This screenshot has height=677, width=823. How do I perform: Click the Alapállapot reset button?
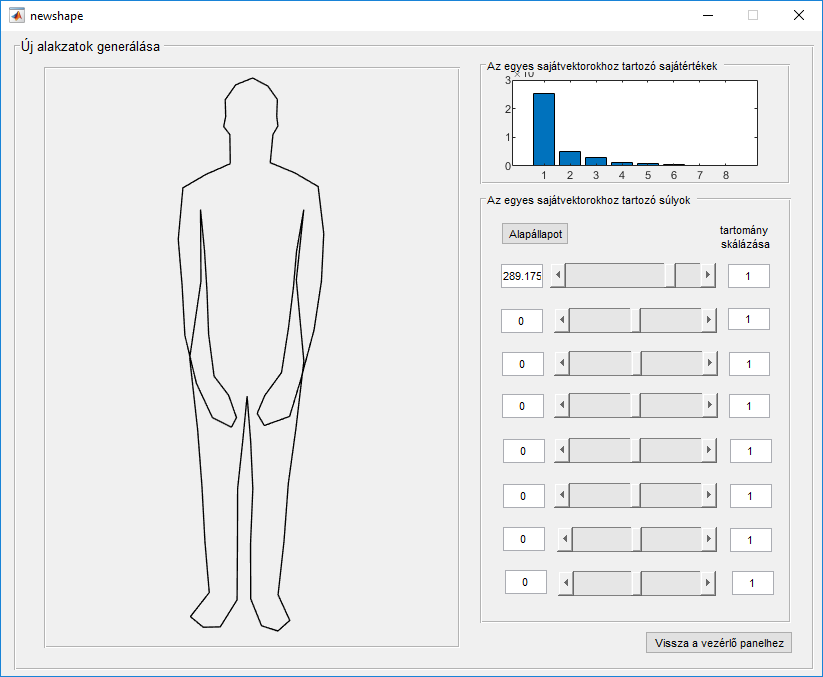pos(535,234)
